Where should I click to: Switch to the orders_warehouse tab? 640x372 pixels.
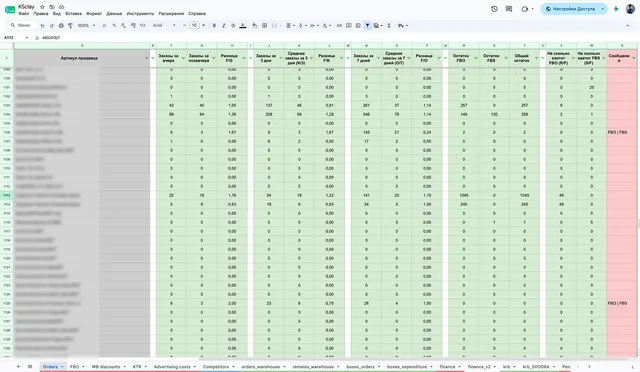pyautogui.click(x=260, y=367)
